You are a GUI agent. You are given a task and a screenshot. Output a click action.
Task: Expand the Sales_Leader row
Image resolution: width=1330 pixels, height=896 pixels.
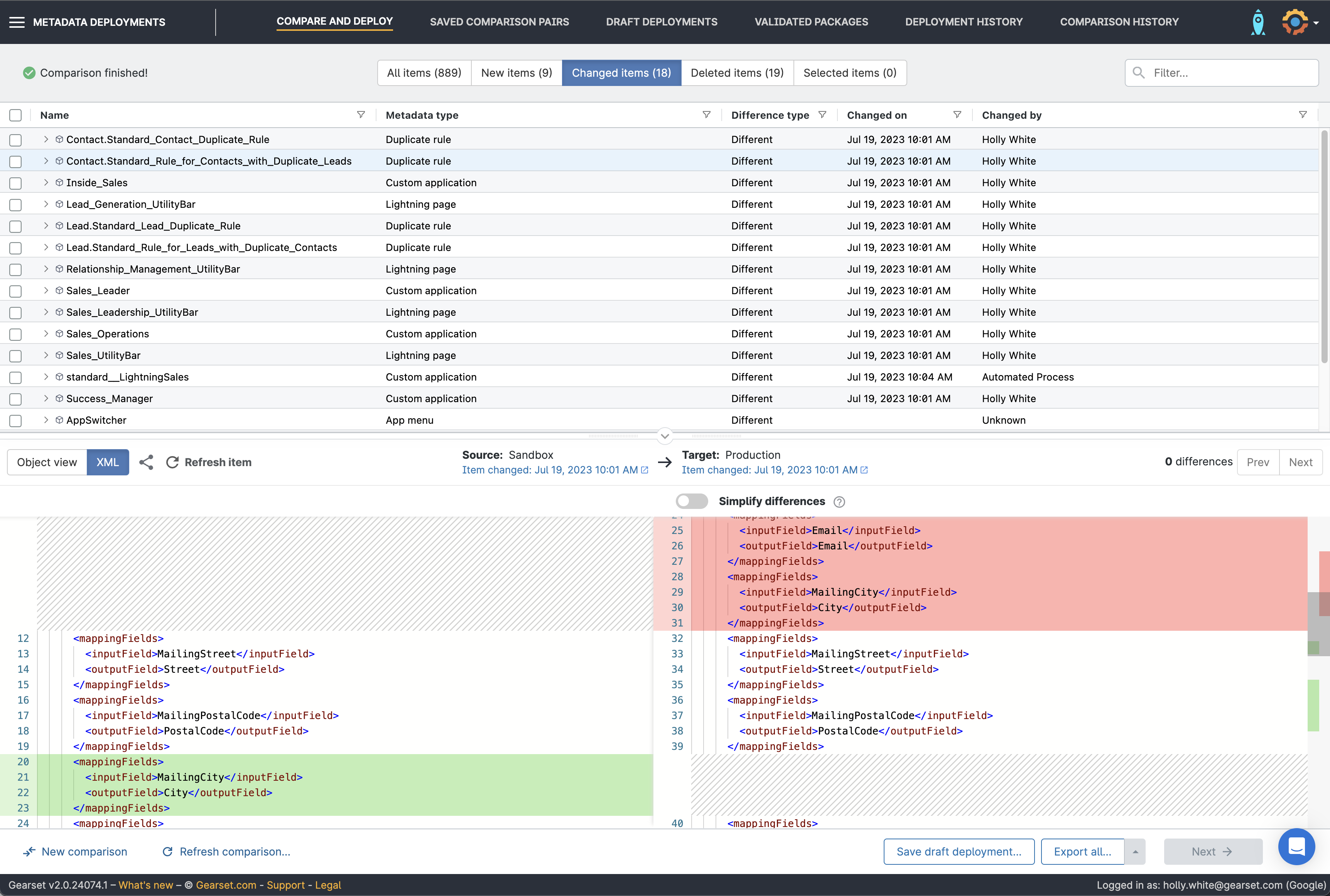point(46,290)
